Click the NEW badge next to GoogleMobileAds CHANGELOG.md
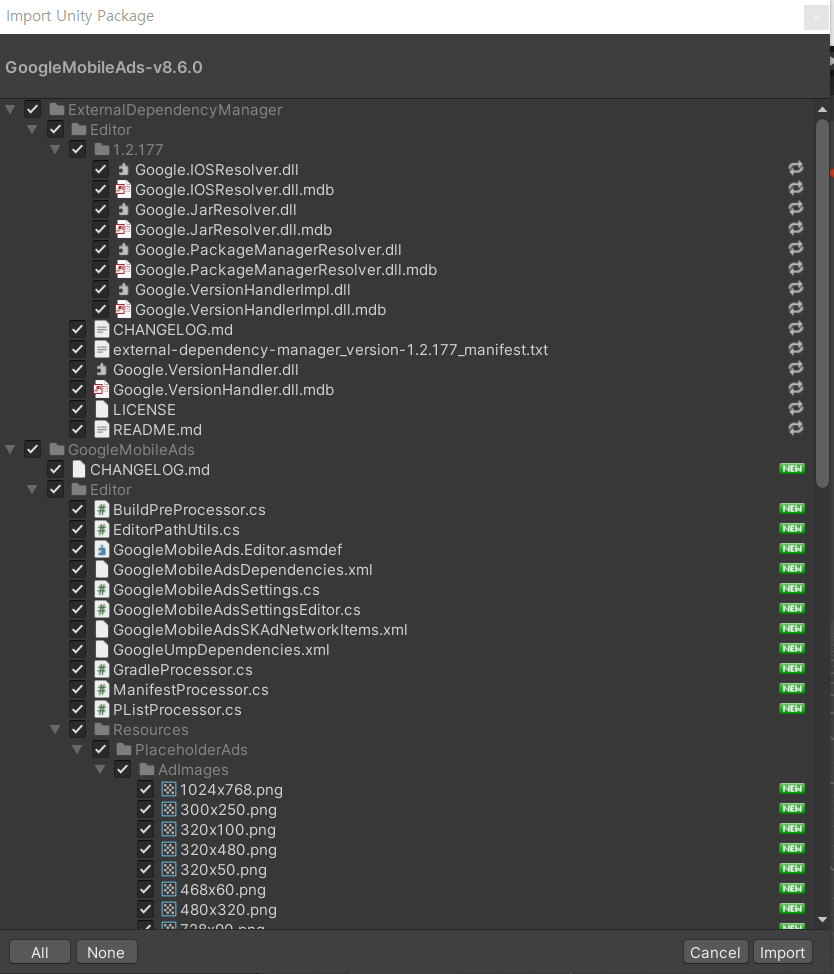The height and width of the screenshot is (974, 834). pos(792,468)
